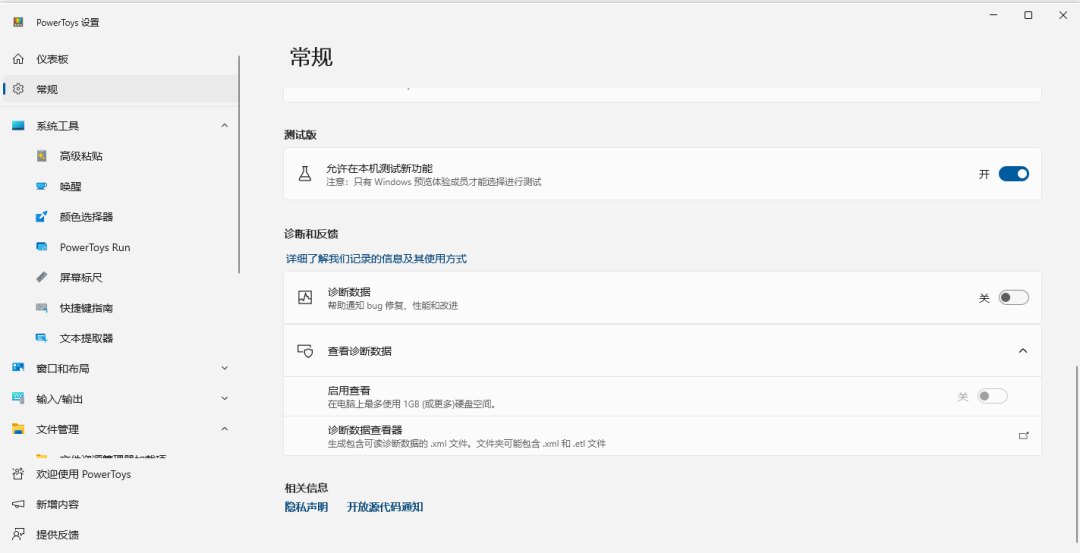Click the 唤醒 coffee cup icon

tap(42, 187)
